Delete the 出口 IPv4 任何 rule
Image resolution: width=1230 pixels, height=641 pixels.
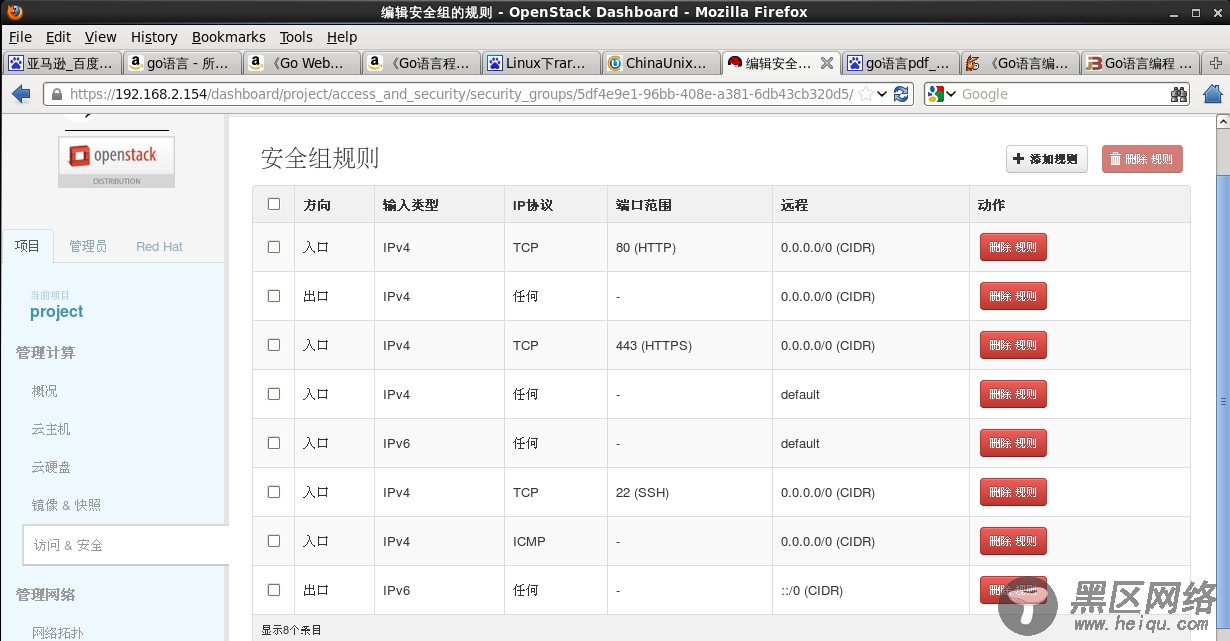pos(1013,296)
